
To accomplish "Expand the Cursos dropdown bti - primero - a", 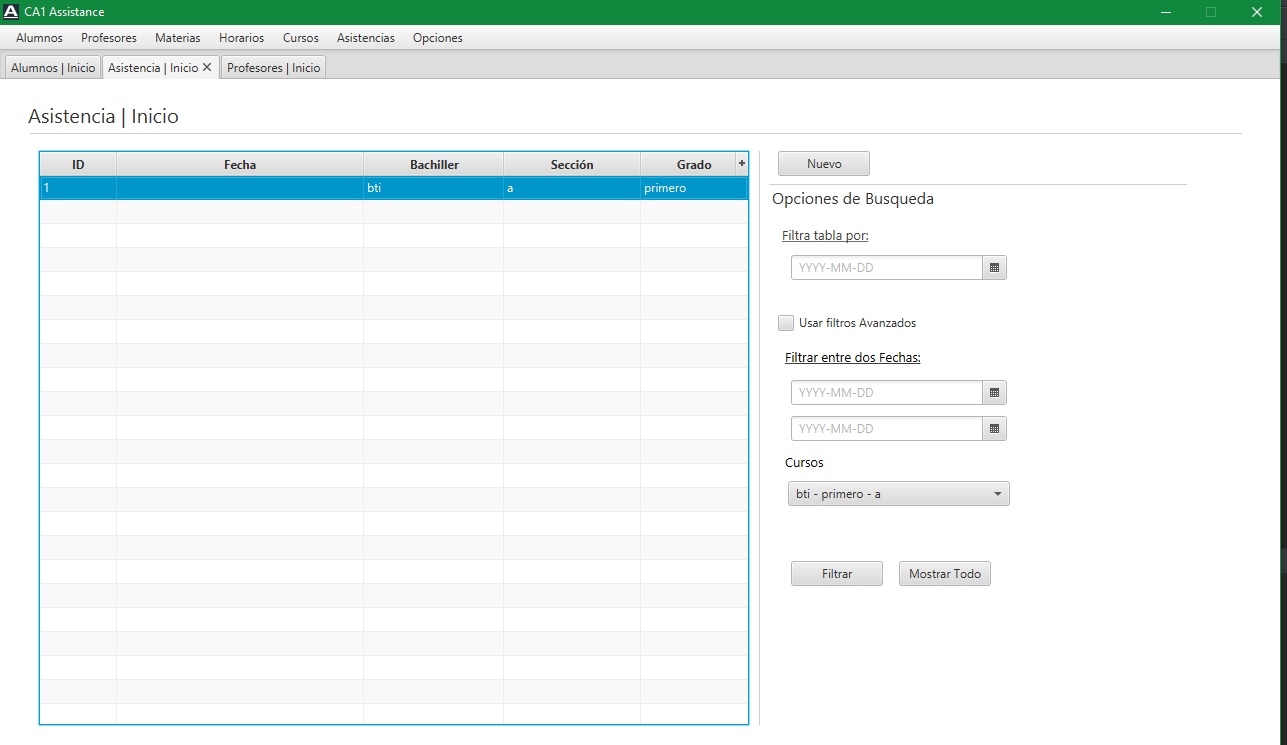I will click(x=898, y=494).
